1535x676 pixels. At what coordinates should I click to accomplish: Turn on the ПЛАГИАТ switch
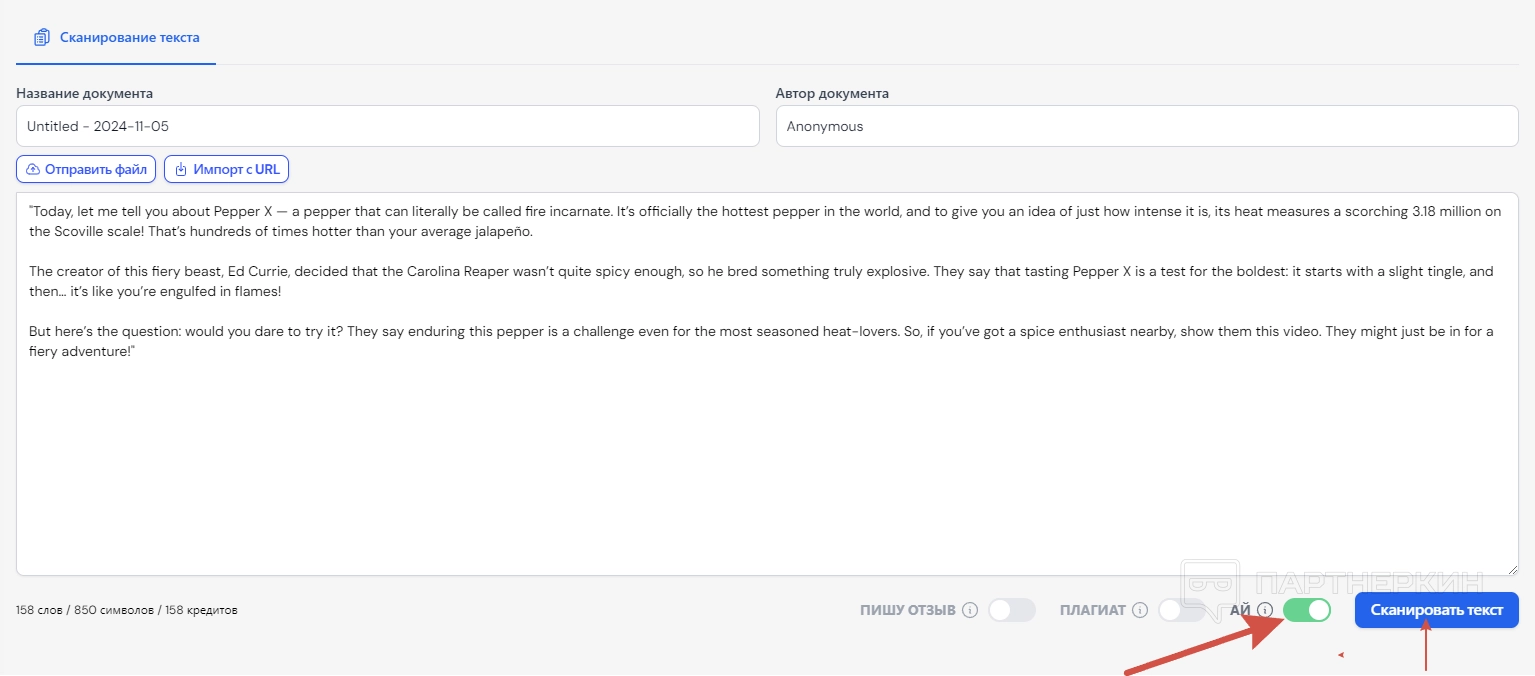pos(1180,610)
